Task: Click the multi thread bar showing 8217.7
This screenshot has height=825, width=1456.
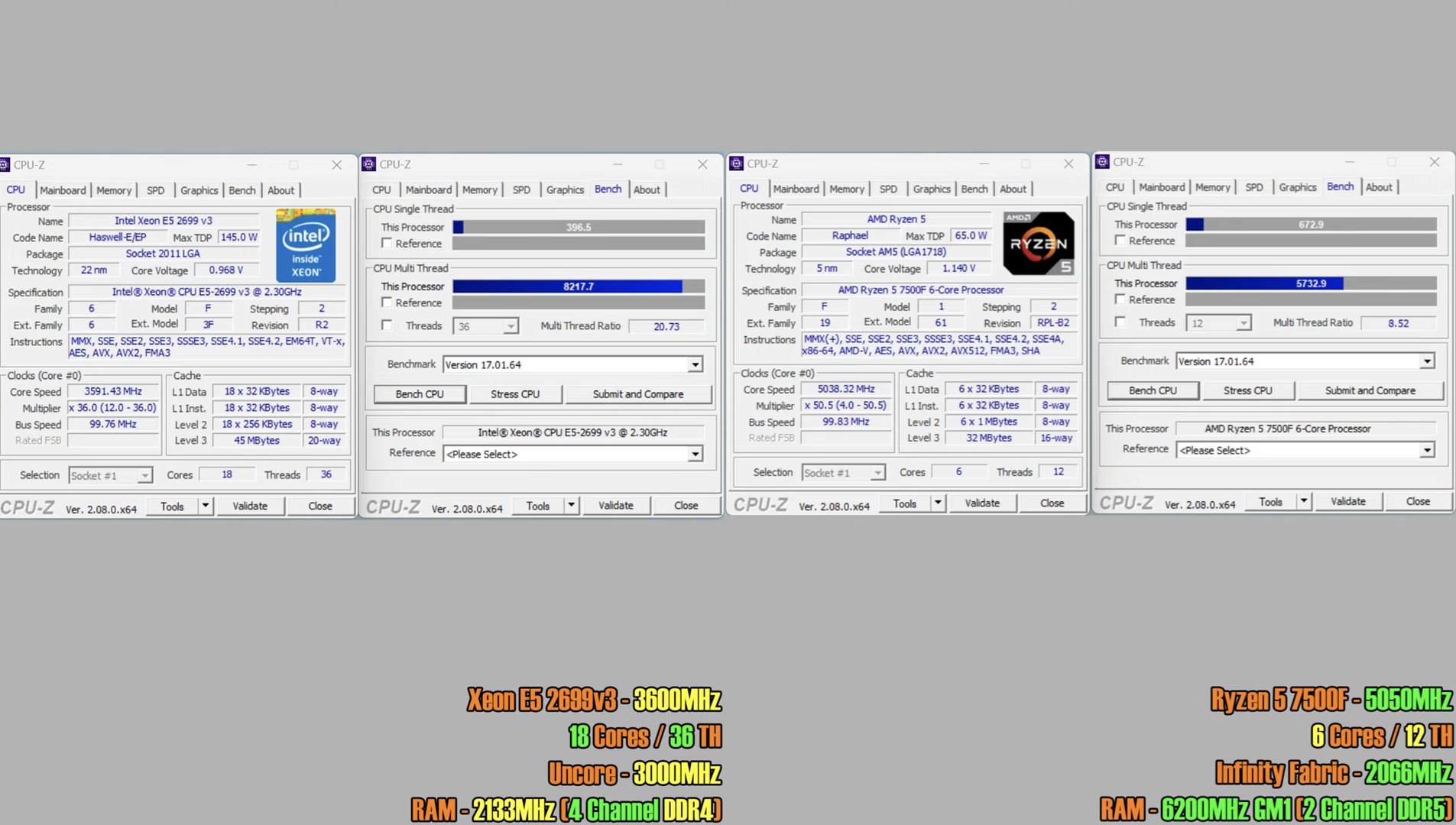Action: [x=579, y=286]
